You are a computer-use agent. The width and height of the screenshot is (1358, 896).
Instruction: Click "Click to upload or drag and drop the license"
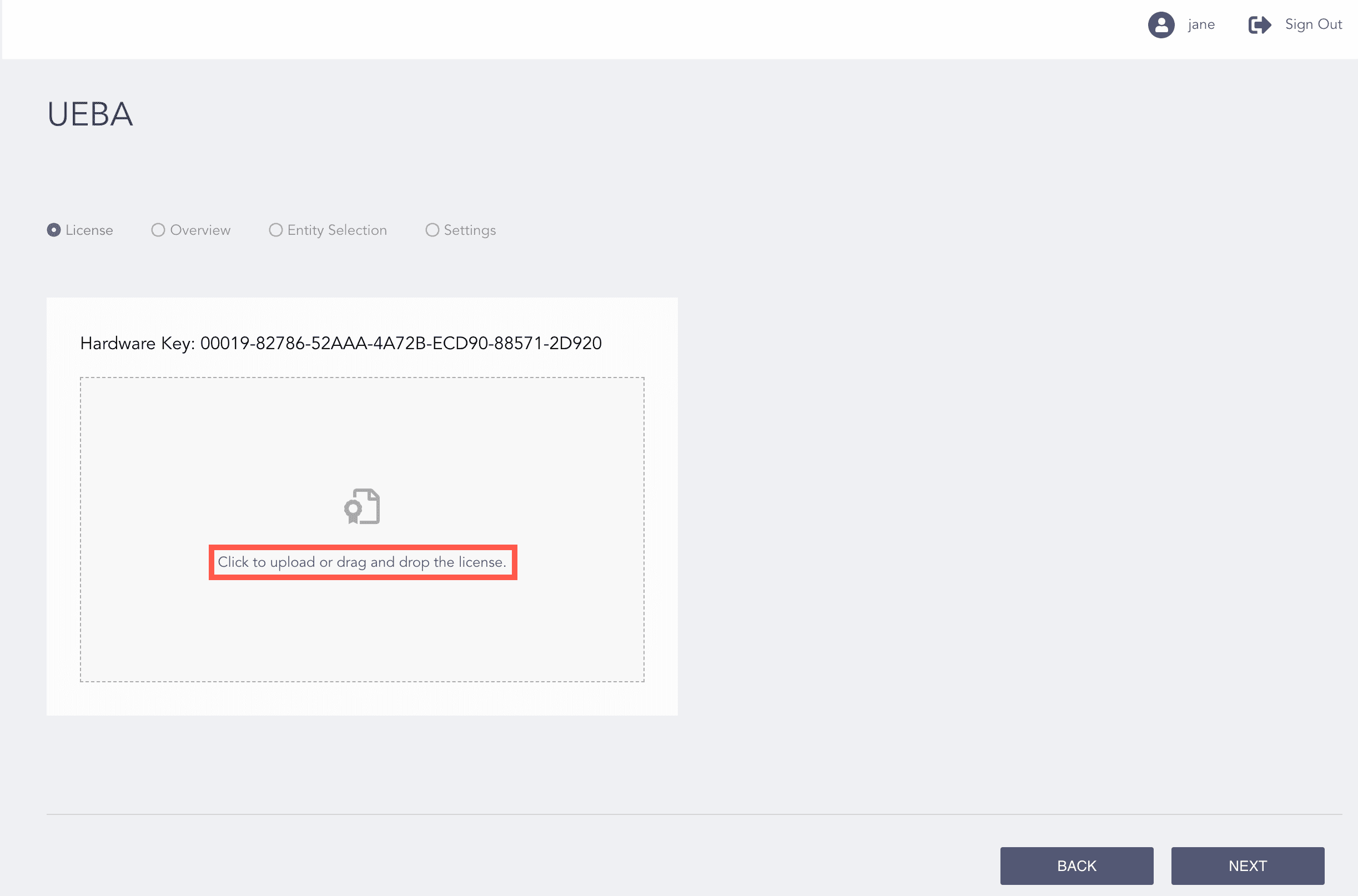pos(362,562)
